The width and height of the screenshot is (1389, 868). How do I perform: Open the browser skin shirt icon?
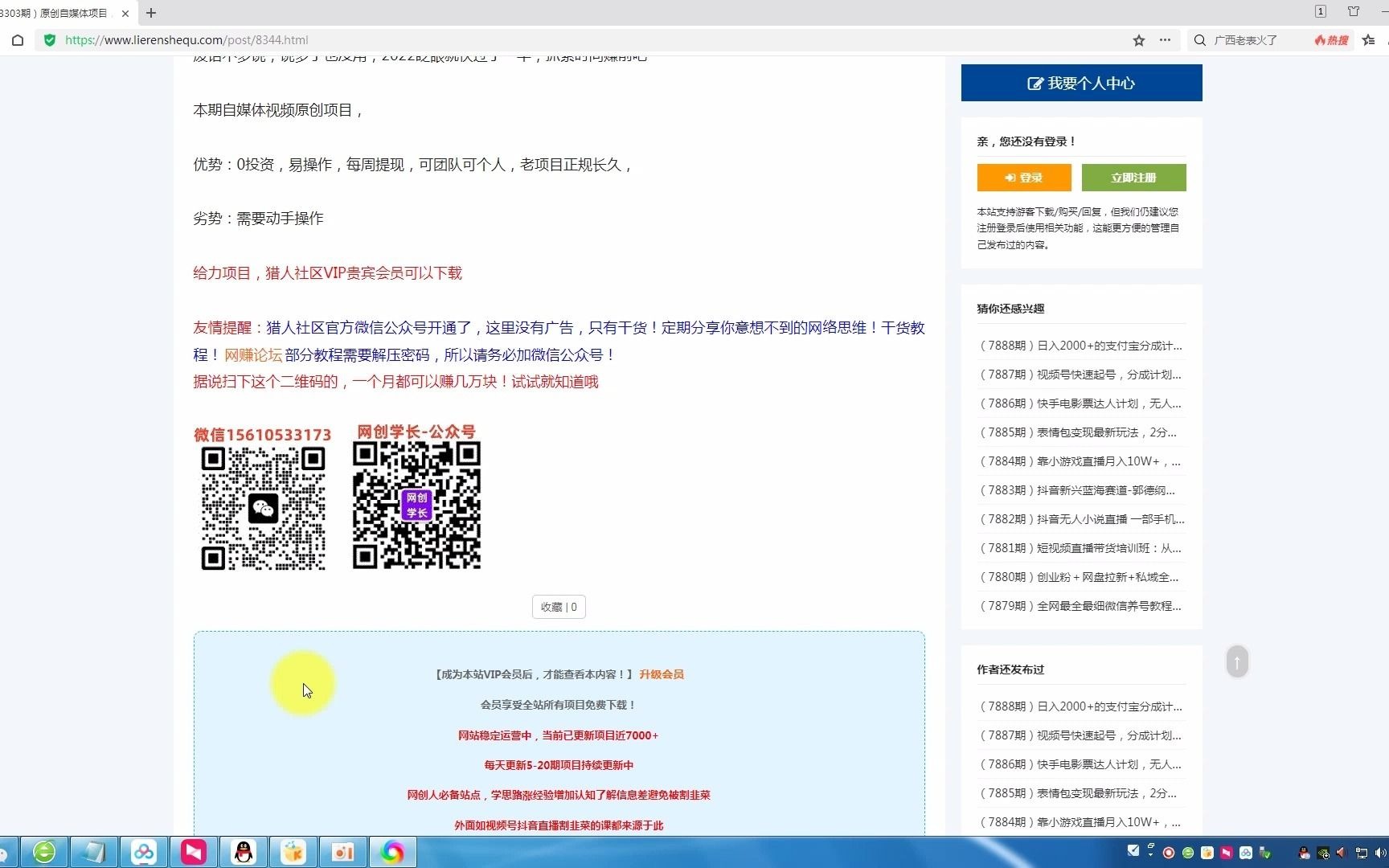point(1354,11)
